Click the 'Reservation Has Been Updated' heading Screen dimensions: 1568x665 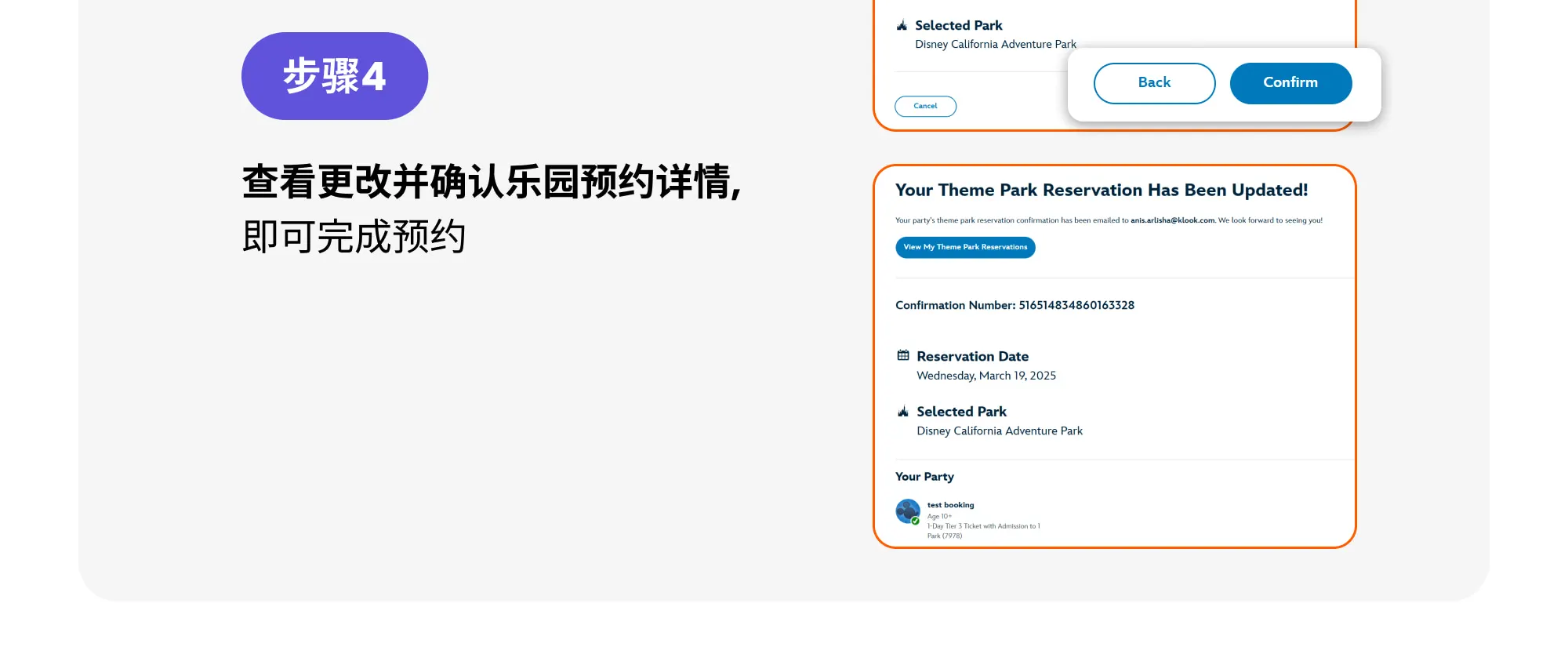(1102, 190)
